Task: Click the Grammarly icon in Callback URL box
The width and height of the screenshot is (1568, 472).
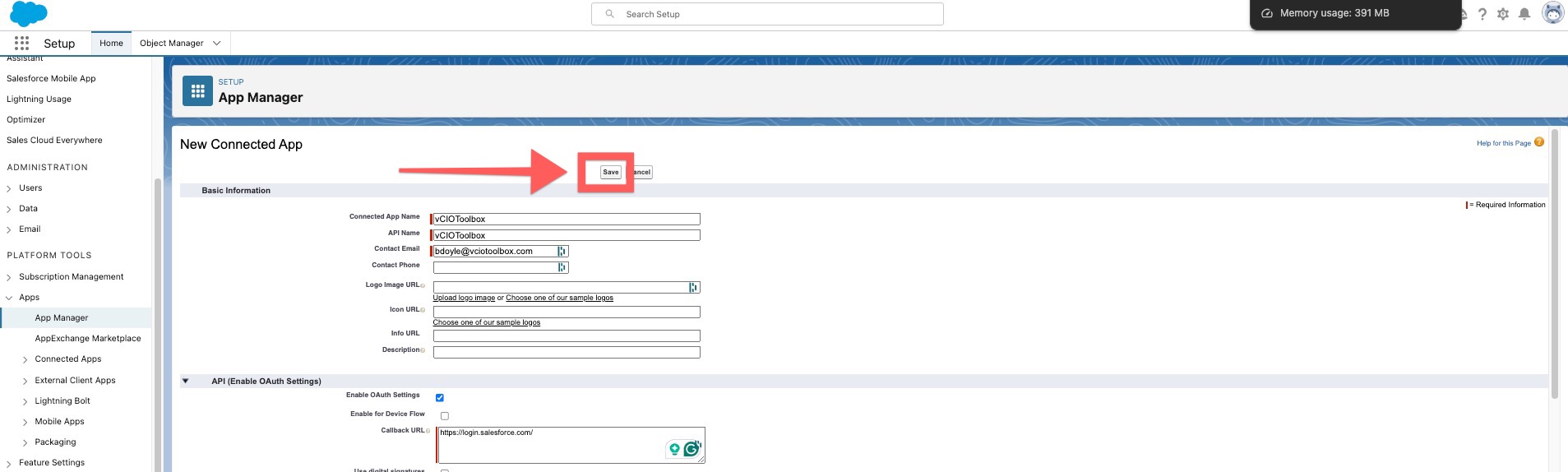Action: pos(692,449)
